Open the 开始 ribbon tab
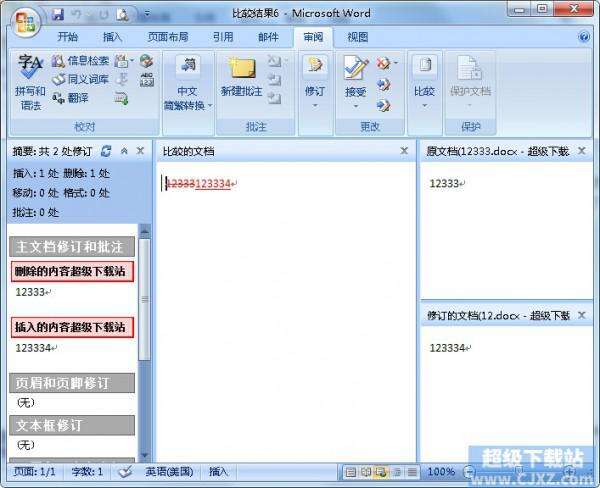 tap(68, 37)
